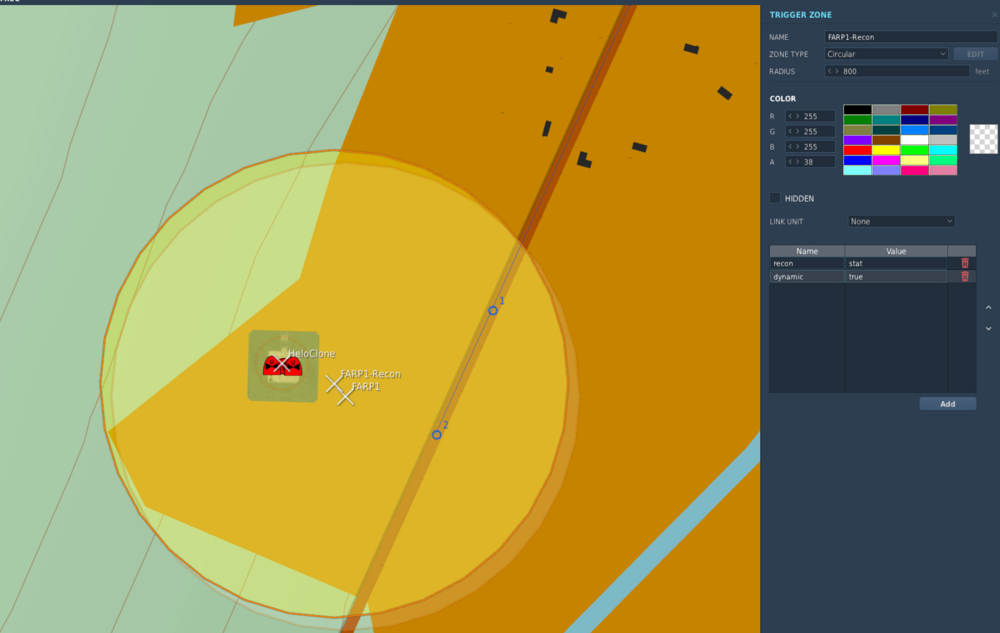Open the LINK UNIT dropdown
Image resolution: width=1000 pixels, height=633 pixels.
pyautogui.click(x=901, y=221)
